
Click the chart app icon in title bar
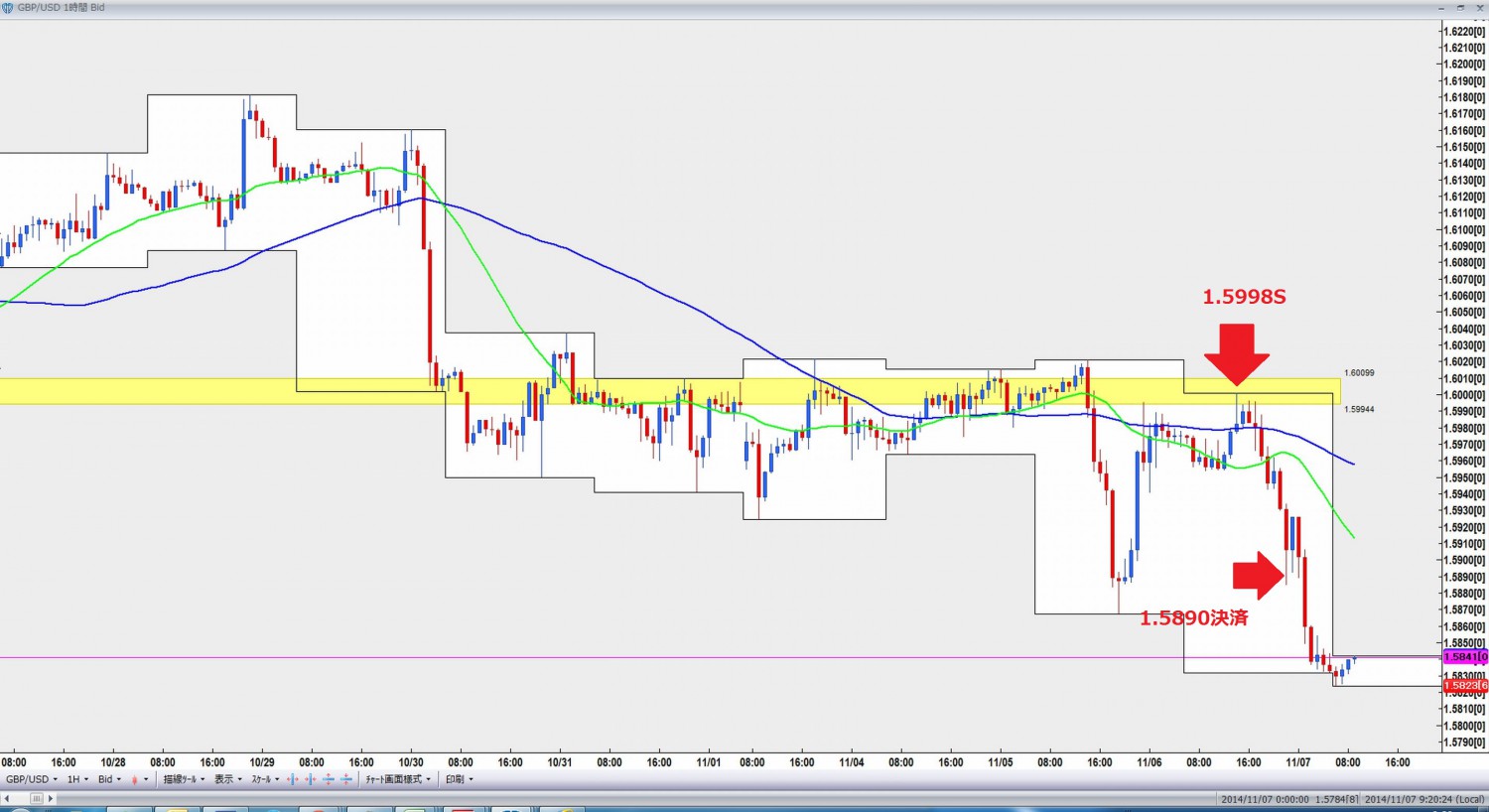pyautogui.click(x=8, y=8)
